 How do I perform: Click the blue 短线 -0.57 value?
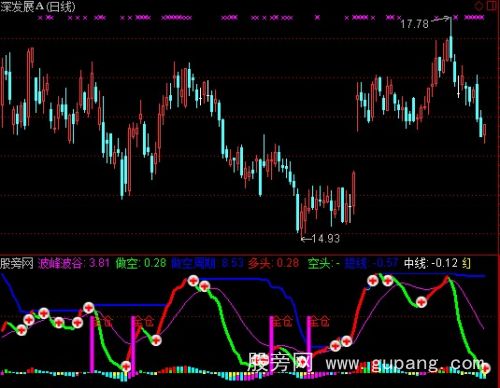[x=371, y=263]
